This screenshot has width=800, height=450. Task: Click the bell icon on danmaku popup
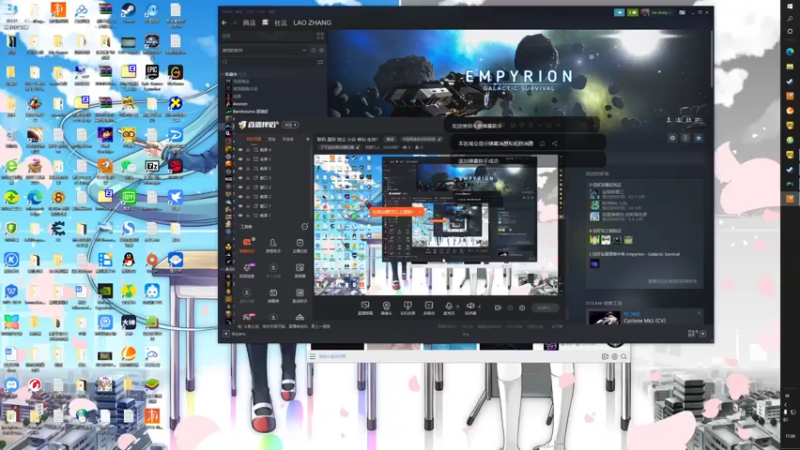542,143
